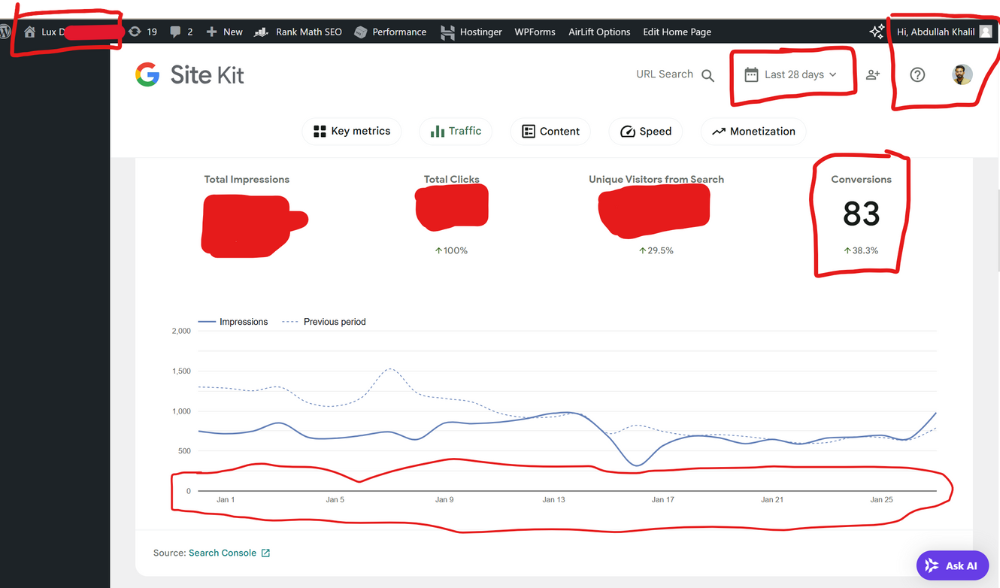This screenshot has width=1000, height=588.
Task: Click the WordPress logo in admin bar
Action: coord(5,32)
